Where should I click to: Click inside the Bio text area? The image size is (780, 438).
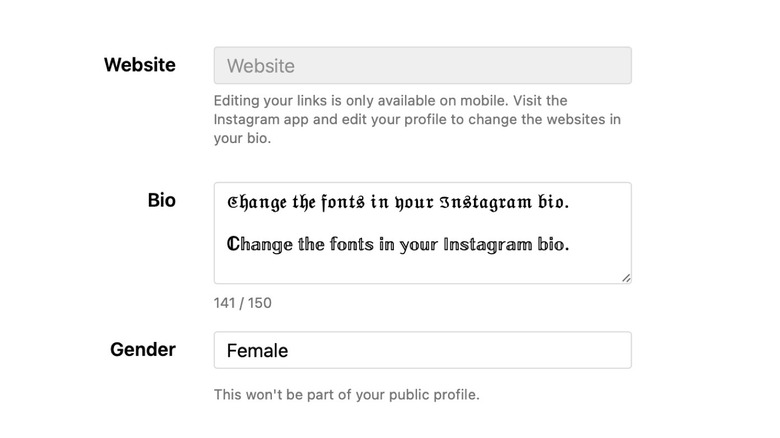[x=422, y=264]
